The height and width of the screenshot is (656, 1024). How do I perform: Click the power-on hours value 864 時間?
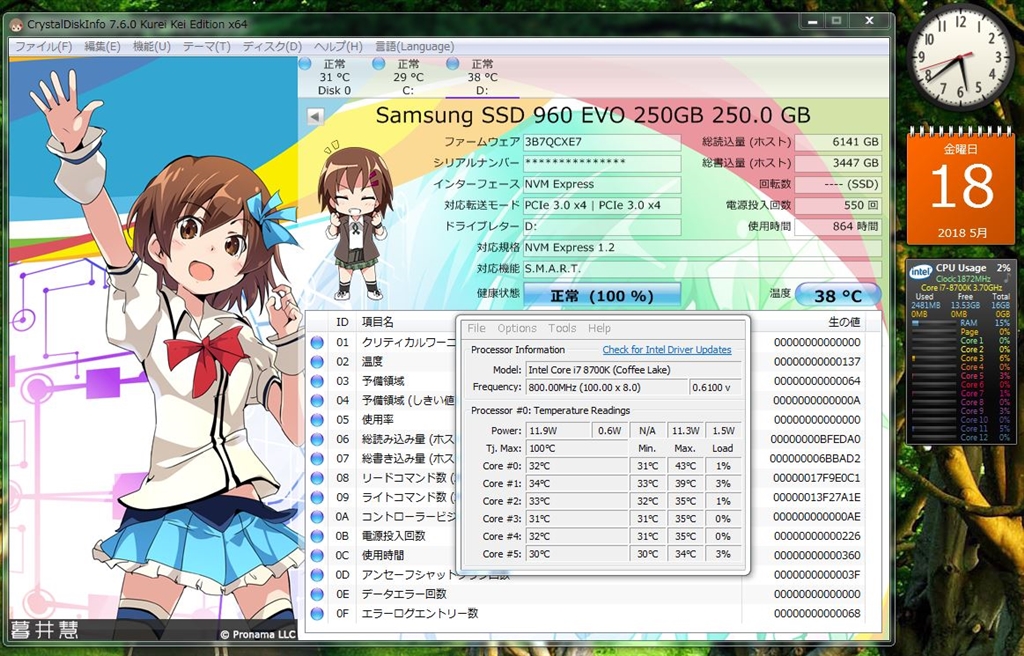click(838, 226)
